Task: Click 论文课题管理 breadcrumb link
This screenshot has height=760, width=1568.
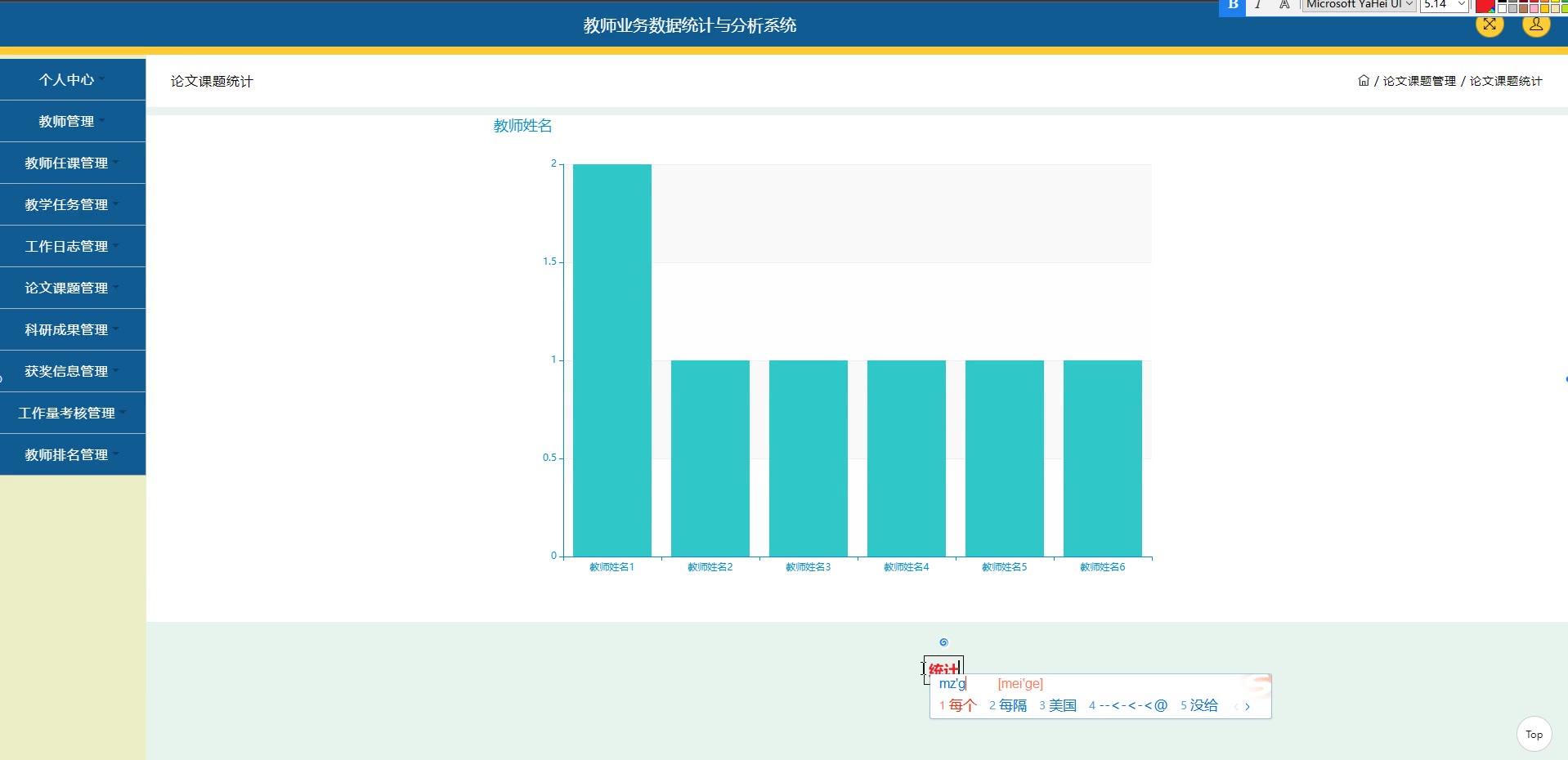Action: [1419, 81]
